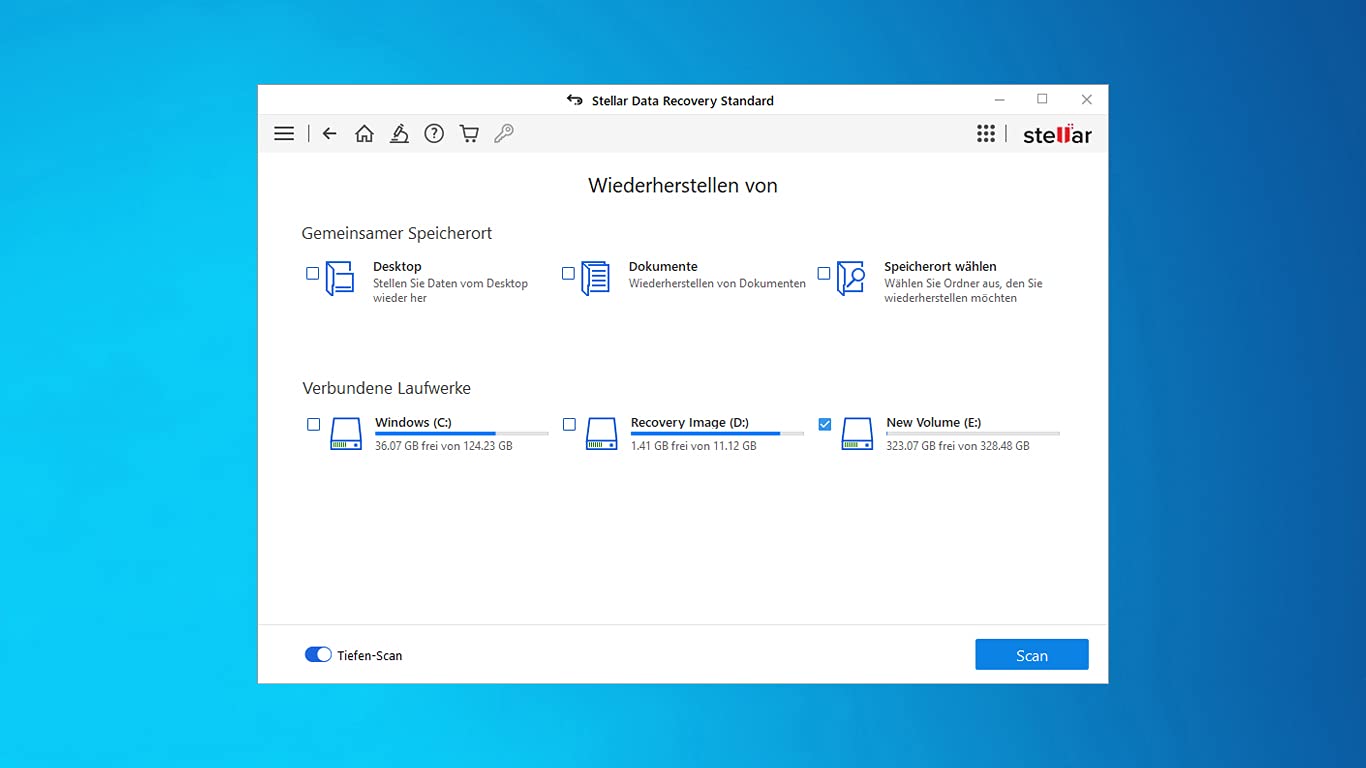Uncheck the New Volume (E:) checkbox
This screenshot has height=768, width=1366.
tap(825, 424)
